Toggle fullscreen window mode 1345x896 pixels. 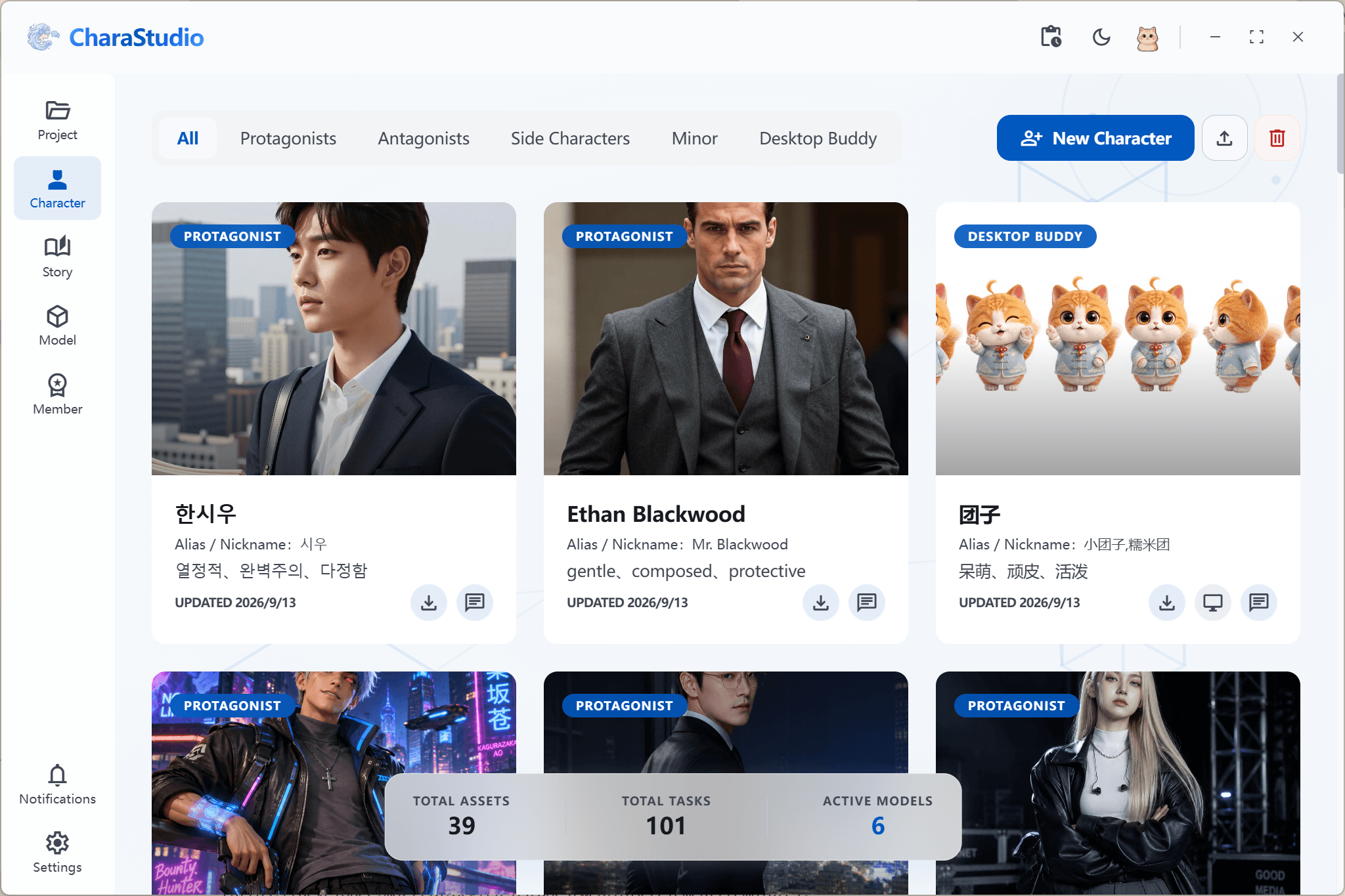[x=1256, y=37]
